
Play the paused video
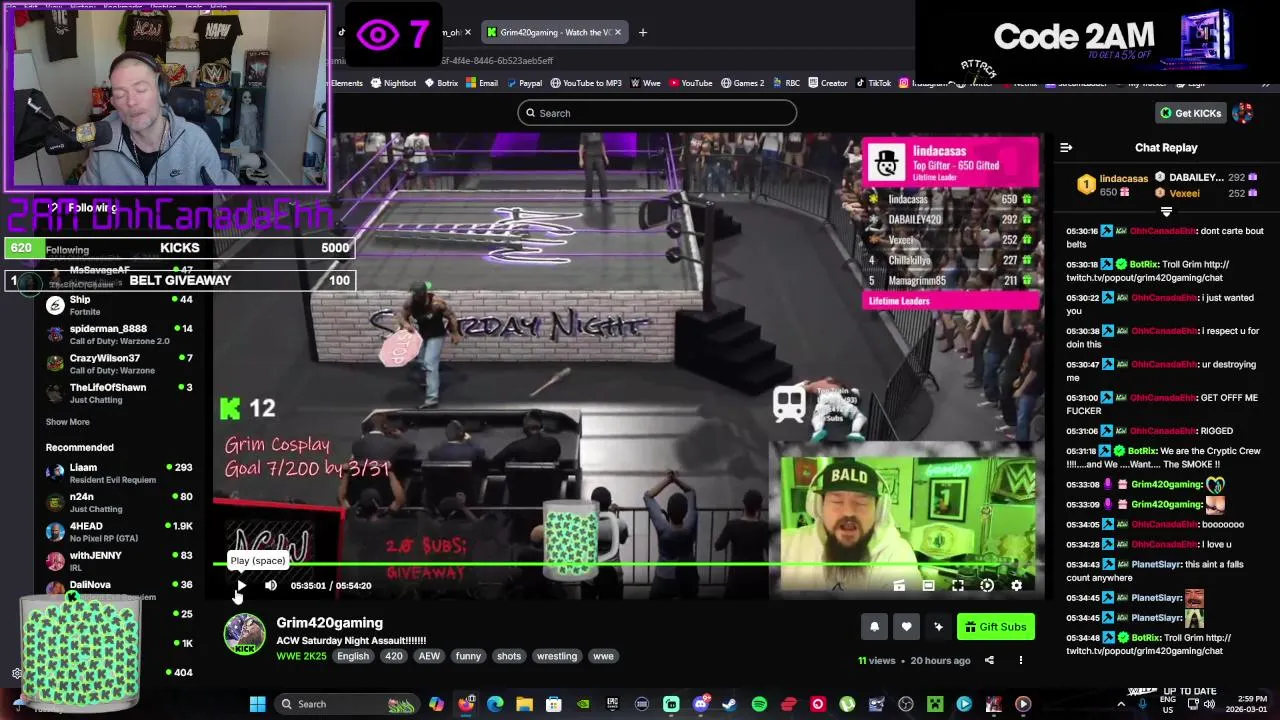tap(241, 586)
